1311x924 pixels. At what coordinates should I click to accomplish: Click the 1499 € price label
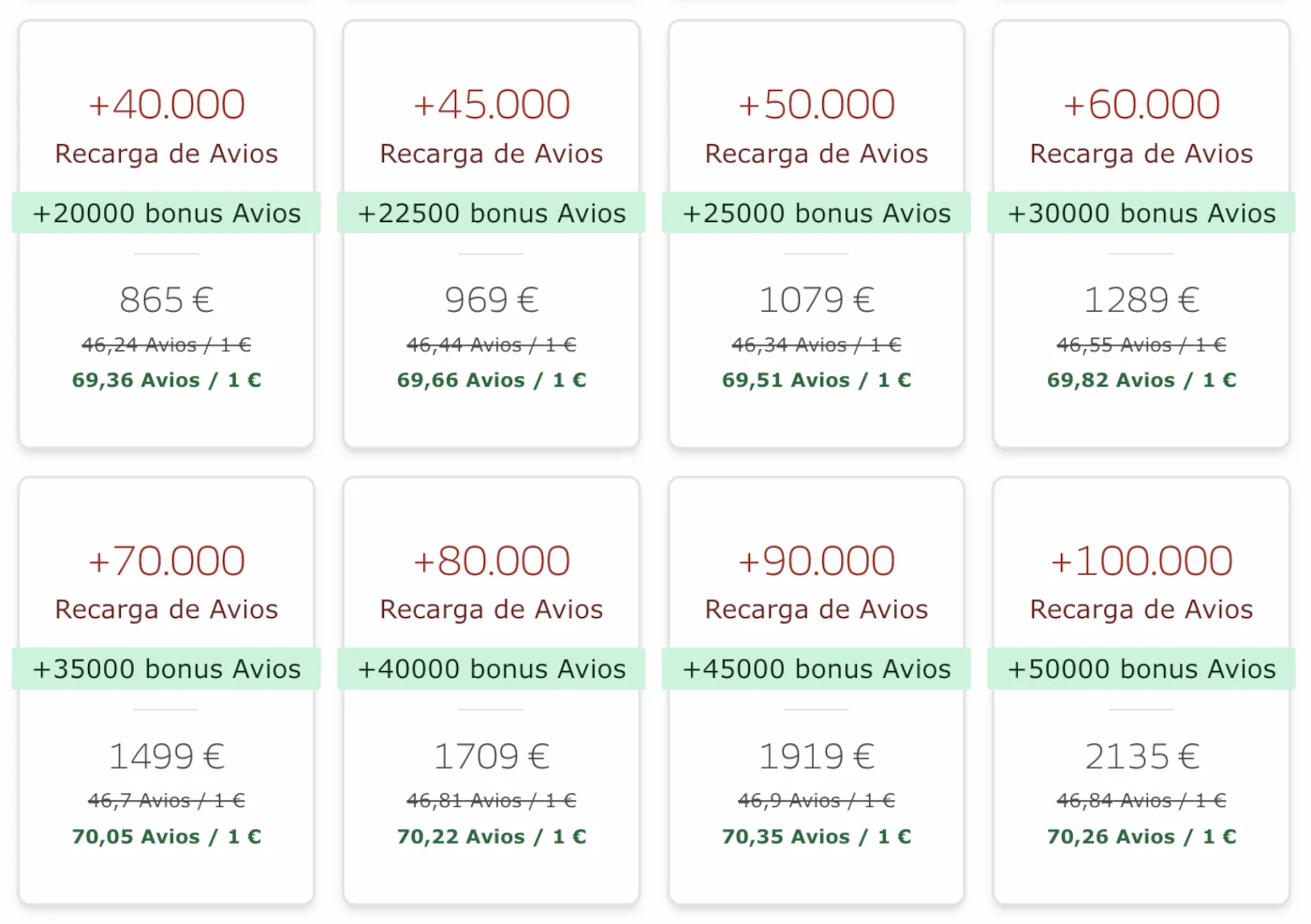(166, 755)
